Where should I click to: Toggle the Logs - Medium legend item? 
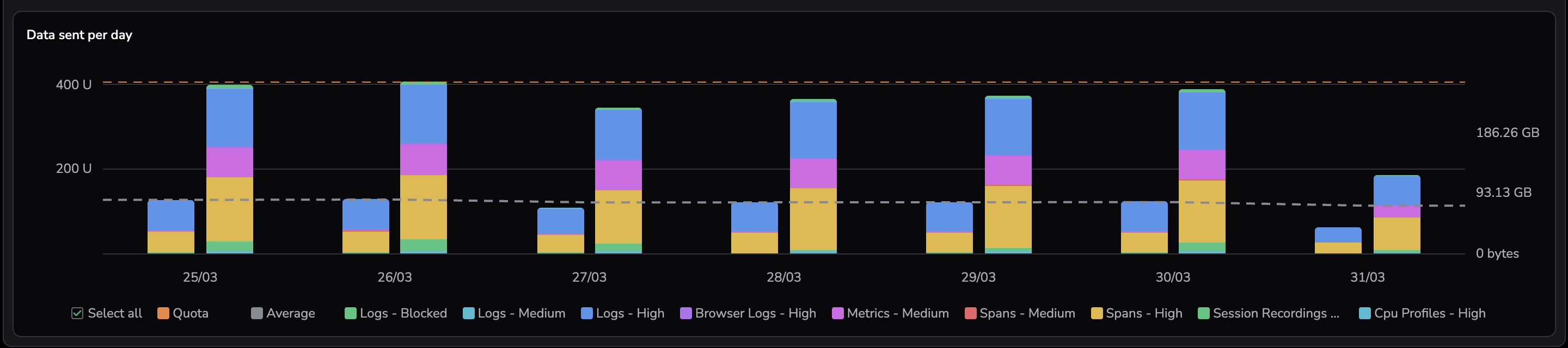[x=469, y=313]
